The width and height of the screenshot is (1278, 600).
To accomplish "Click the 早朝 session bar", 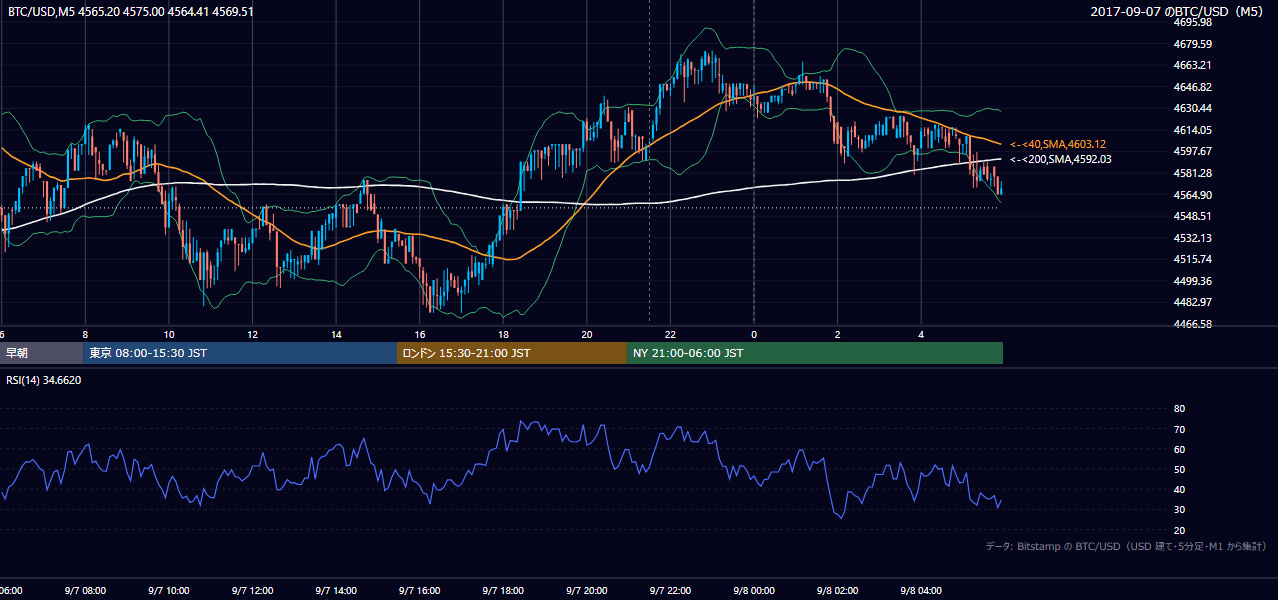I will 41,353.
